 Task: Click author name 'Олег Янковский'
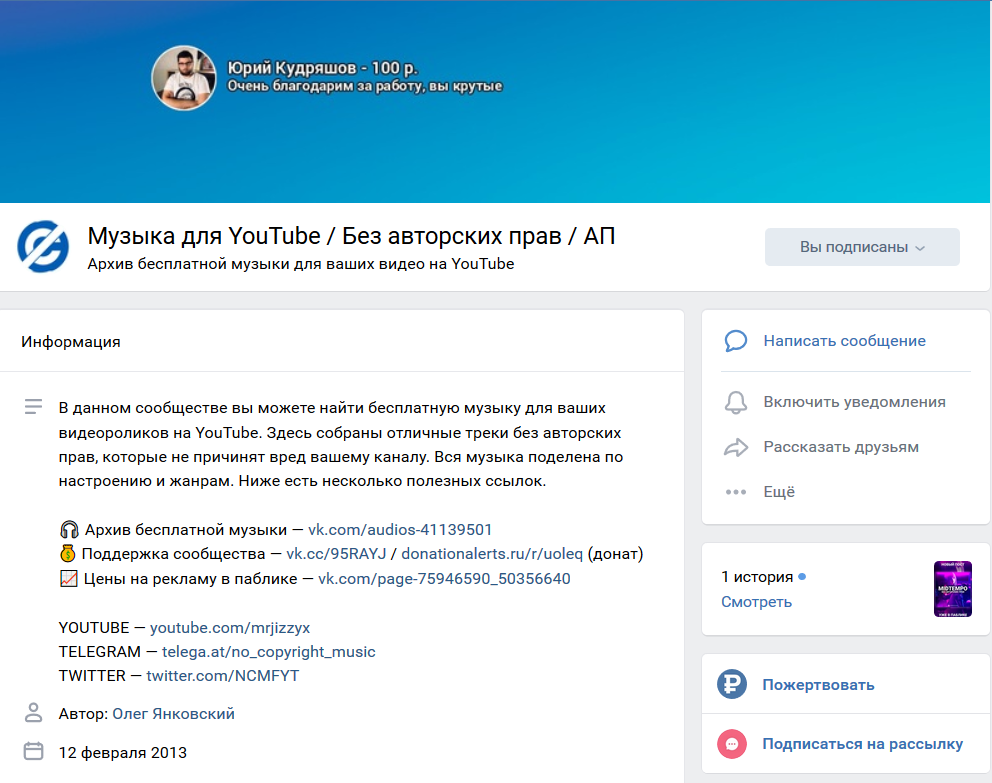(x=173, y=713)
